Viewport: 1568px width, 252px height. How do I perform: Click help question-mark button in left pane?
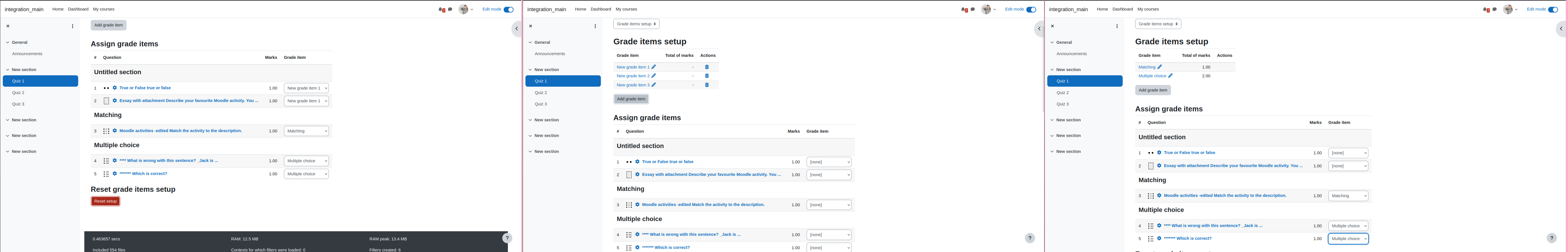(507, 238)
